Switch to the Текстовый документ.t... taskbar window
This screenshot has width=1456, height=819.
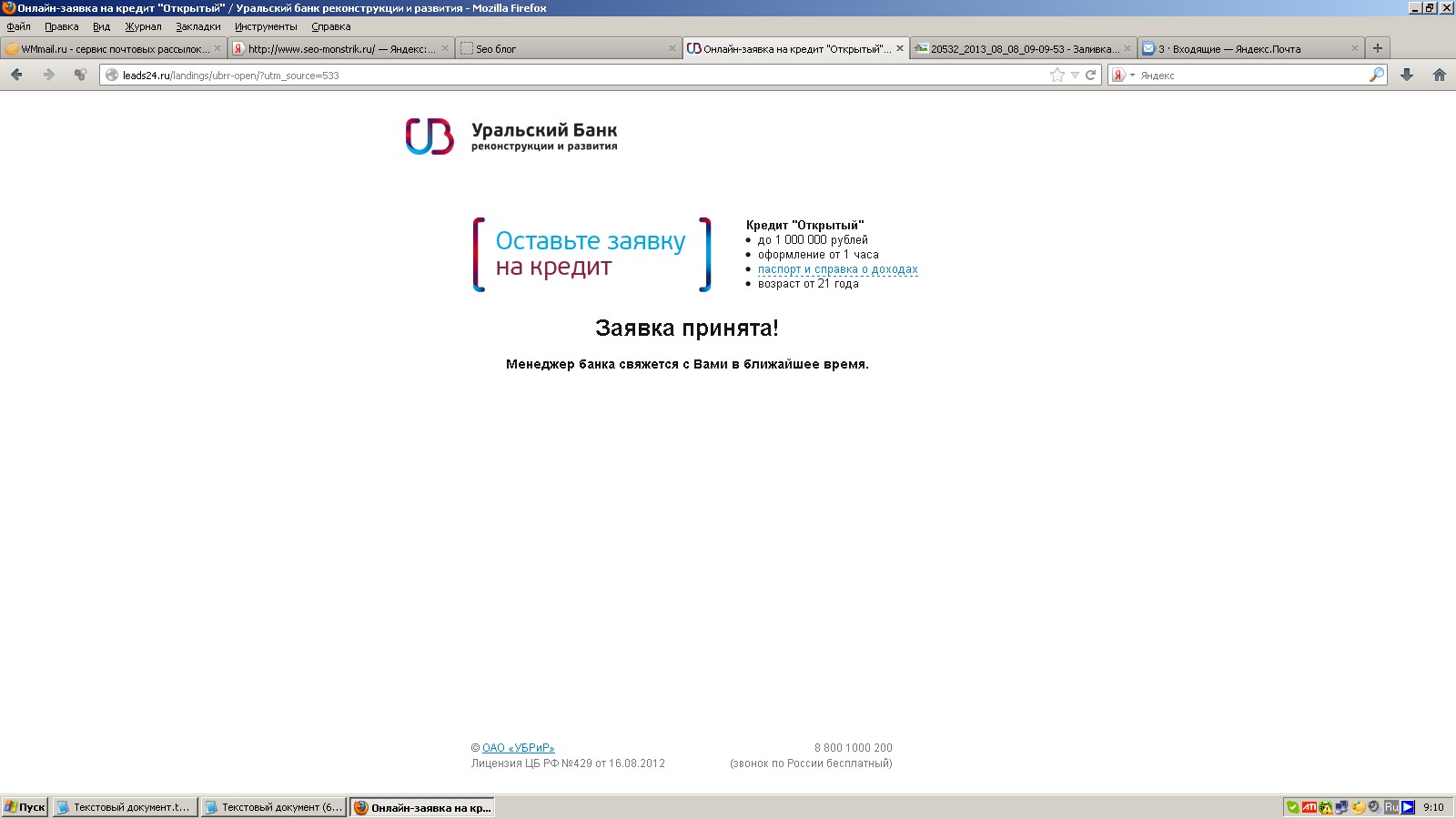point(125,807)
